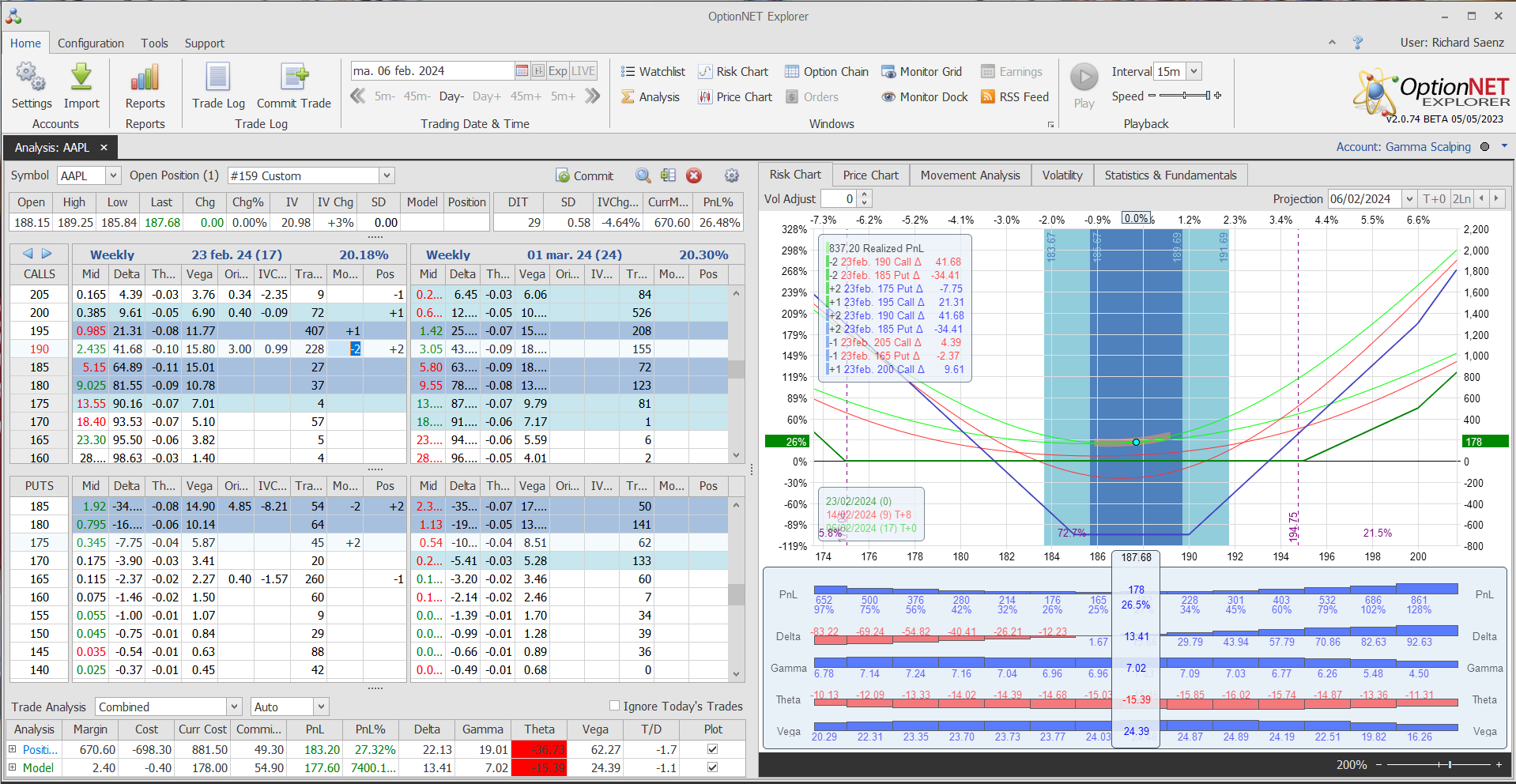This screenshot has width=1516, height=784.
Task: Open the Auto dropdown
Action: click(x=321, y=707)
